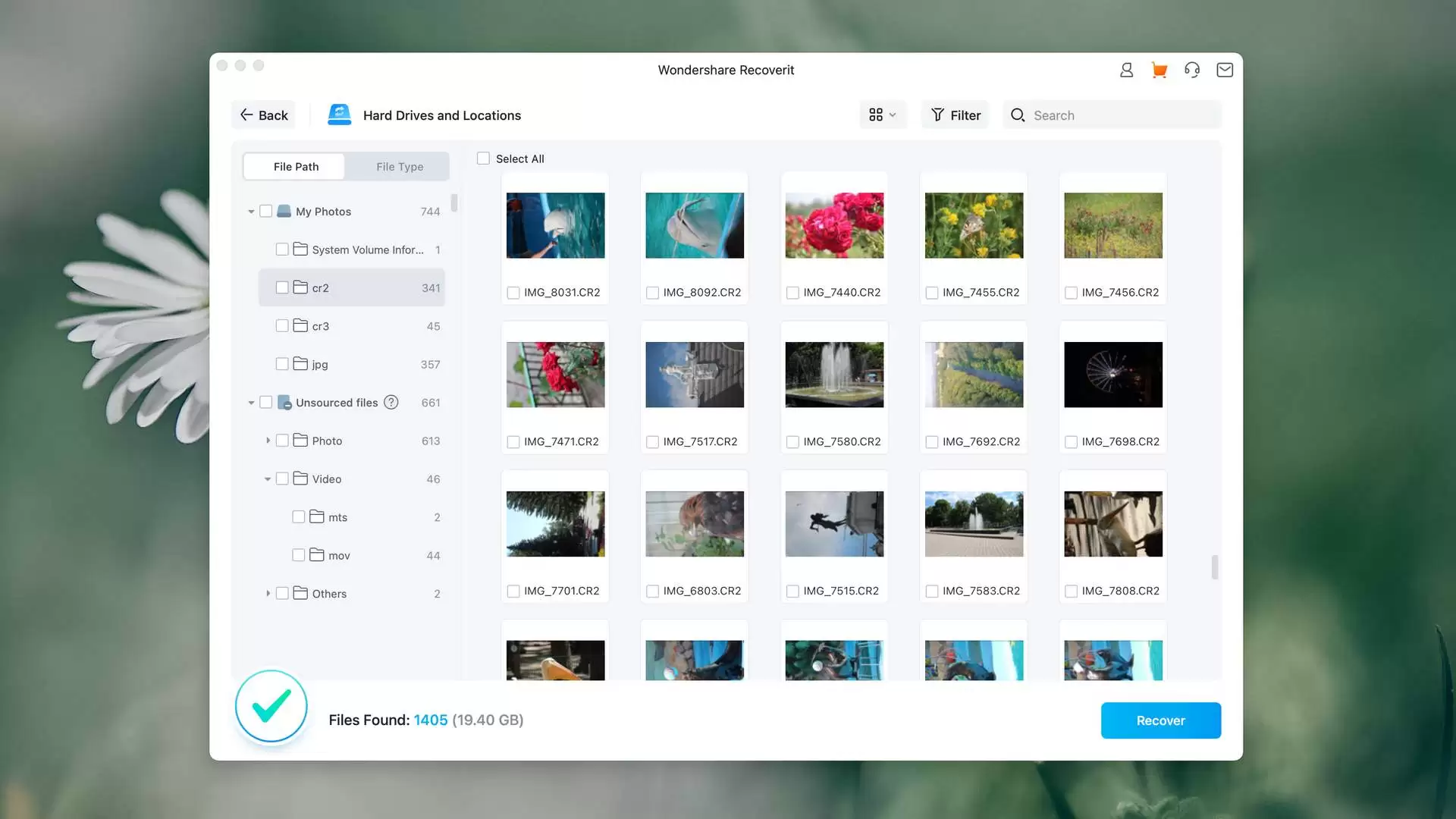Select the System Volume Infor... folder
Screen dimensions: 1456x819
coord(351,249)
